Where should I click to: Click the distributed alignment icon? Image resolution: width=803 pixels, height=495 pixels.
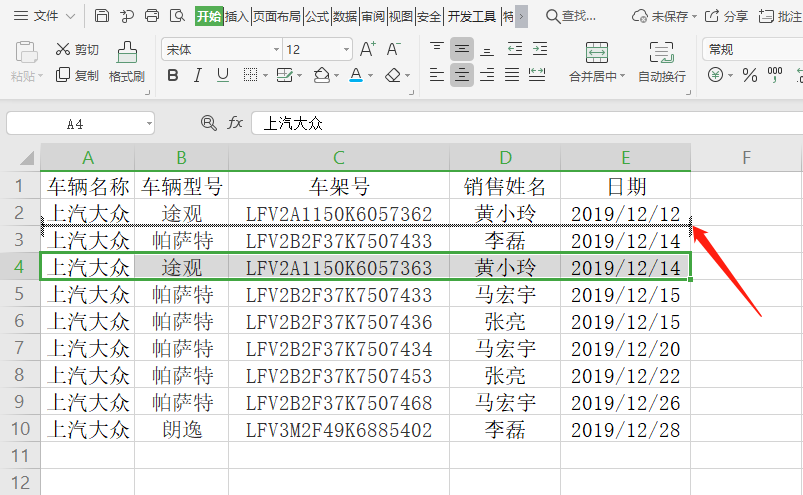pos(537,75)
